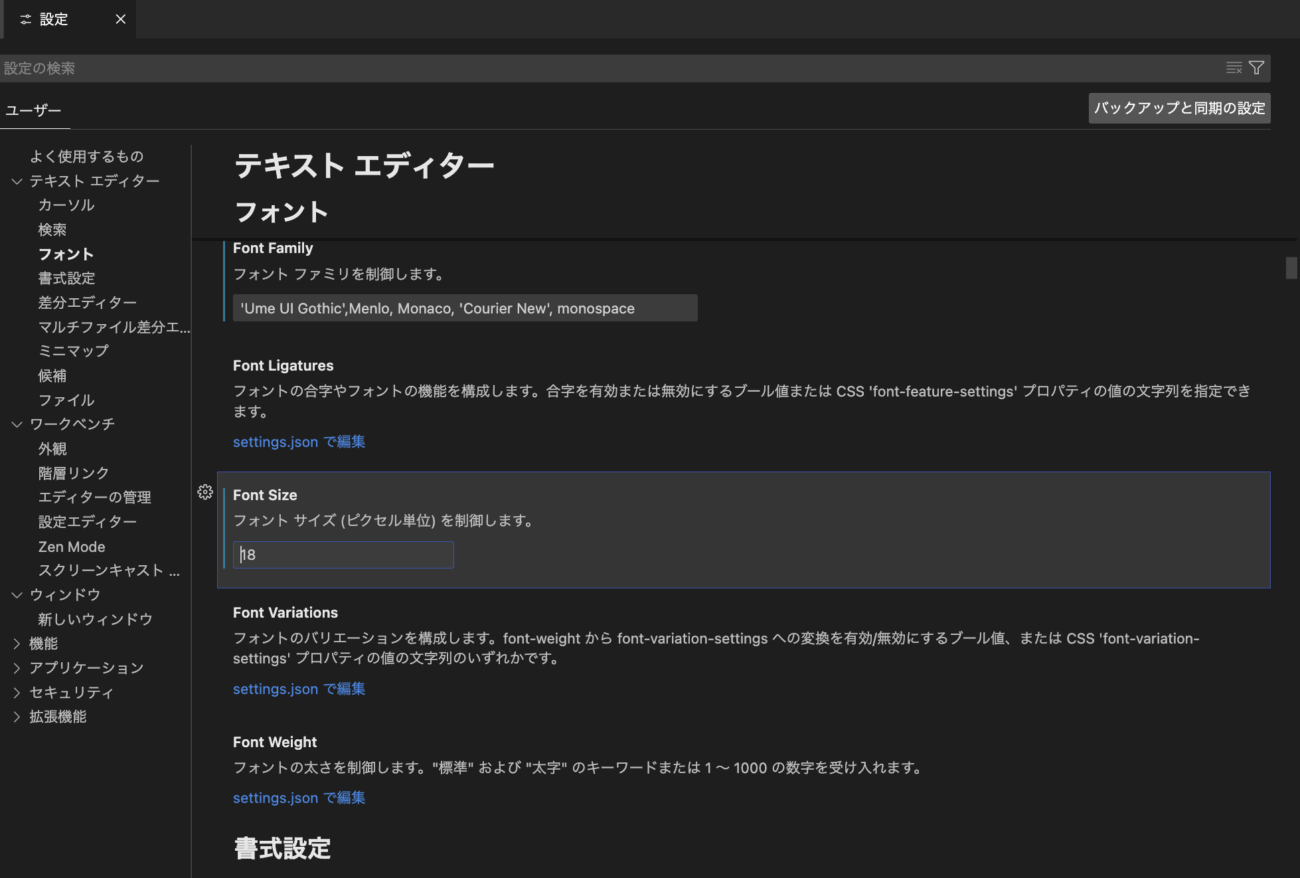Select the 設定 editor tab
The image size is (1300, 878).
54,19
